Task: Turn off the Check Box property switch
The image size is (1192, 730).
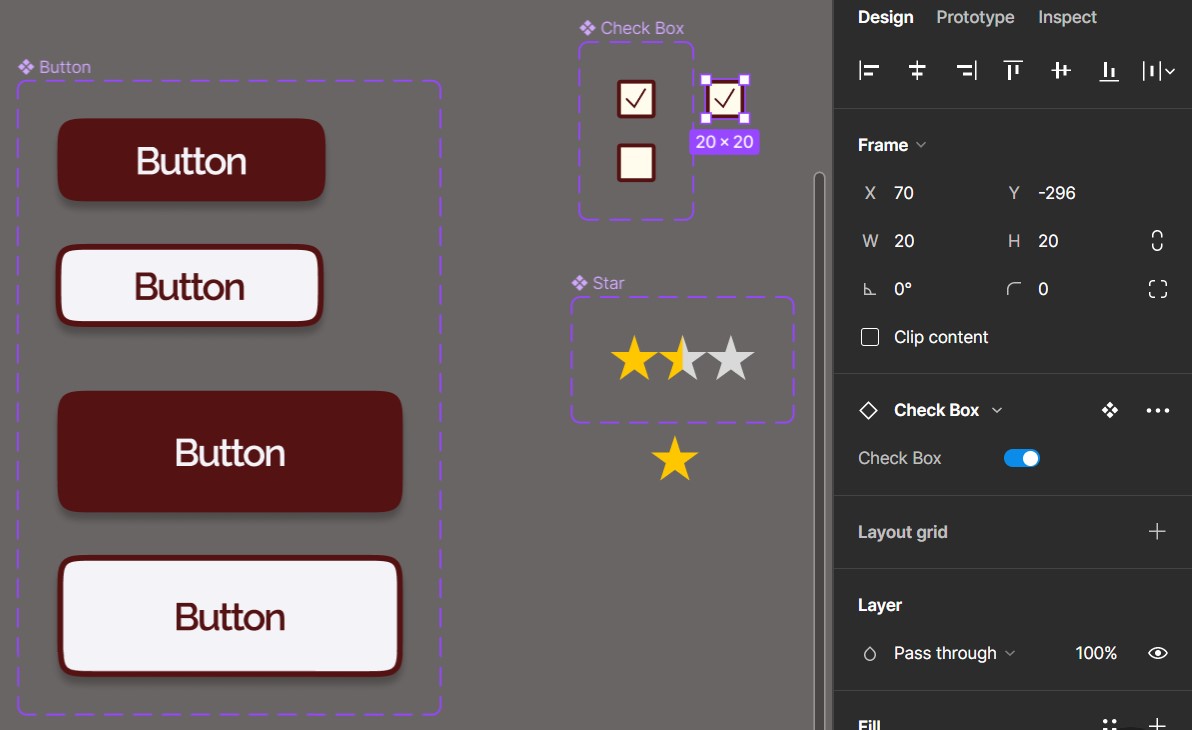Action: (x=1021, y=459)
